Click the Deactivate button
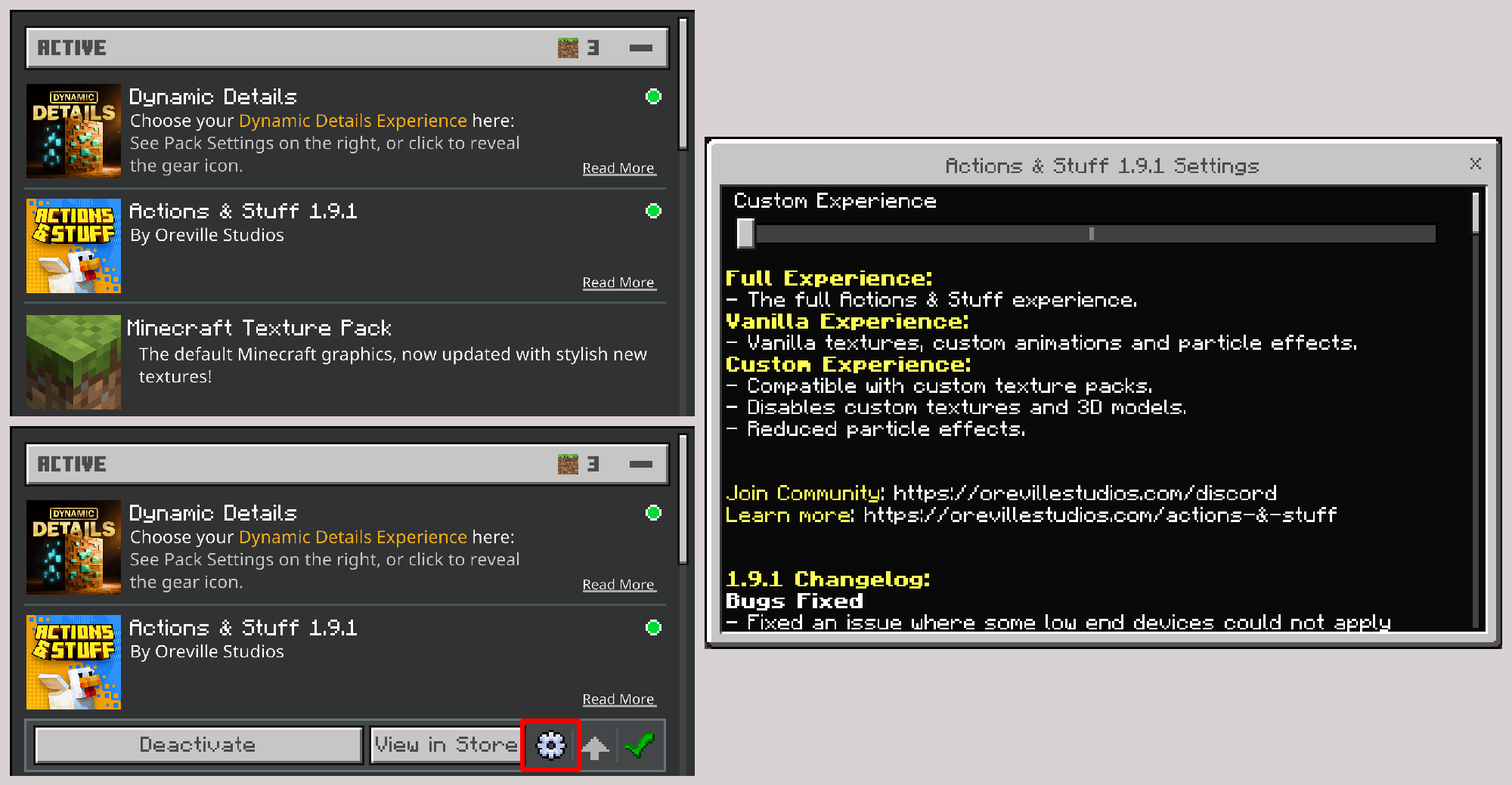This screenshot has width=1512, height=785. click(x=197, y=745)
